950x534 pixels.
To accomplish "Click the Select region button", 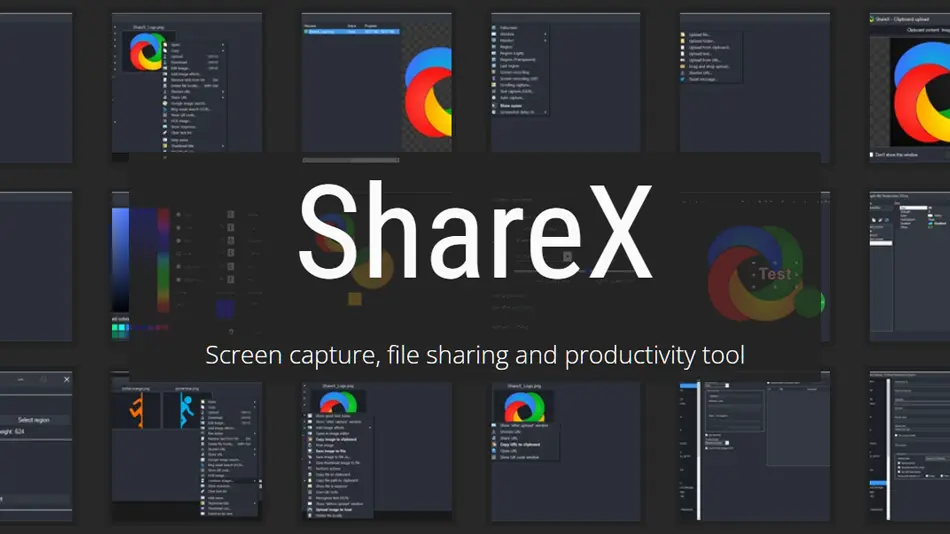I will coord(34,419).
